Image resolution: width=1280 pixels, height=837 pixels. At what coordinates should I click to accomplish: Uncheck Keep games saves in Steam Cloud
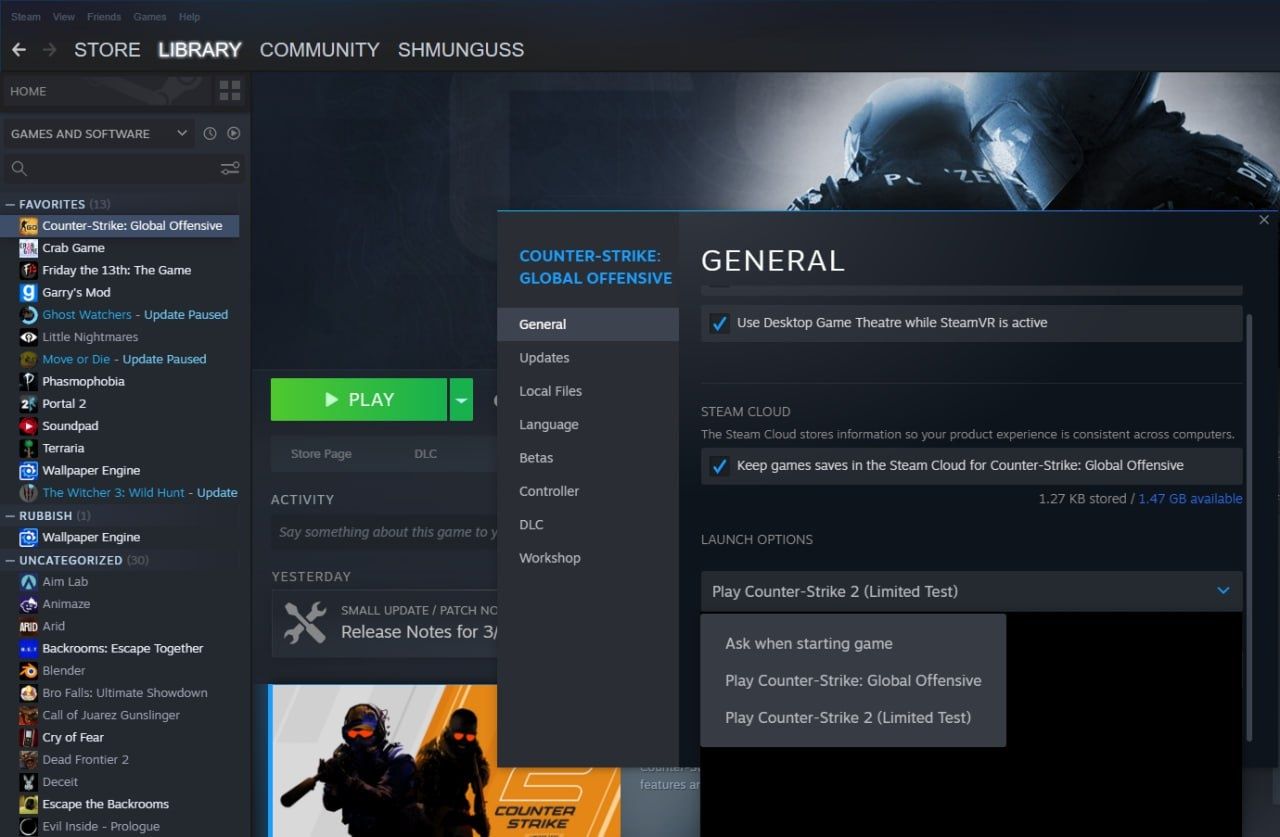tap(718, 466)
